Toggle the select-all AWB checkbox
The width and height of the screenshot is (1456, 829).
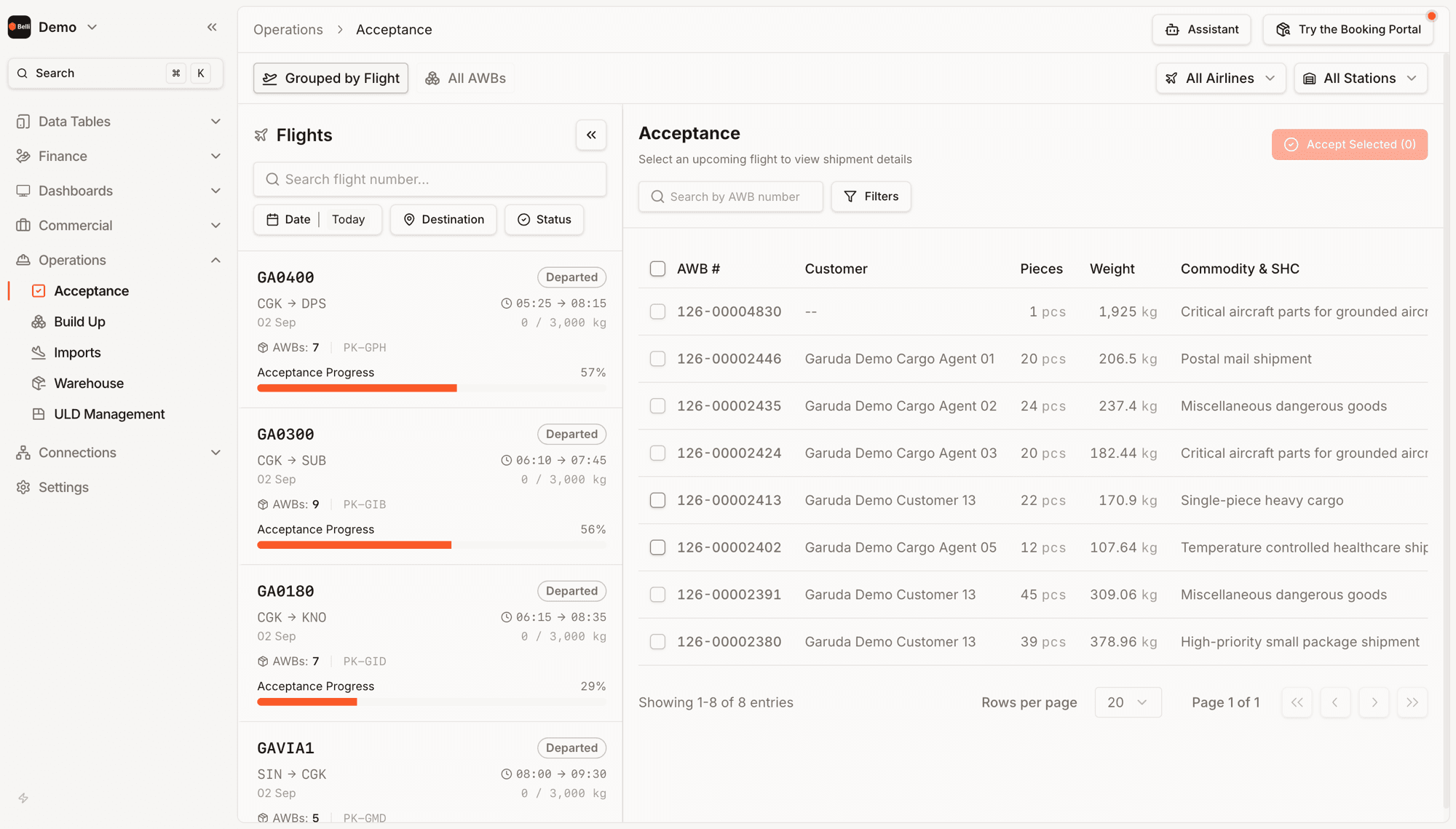click(657, 269)
